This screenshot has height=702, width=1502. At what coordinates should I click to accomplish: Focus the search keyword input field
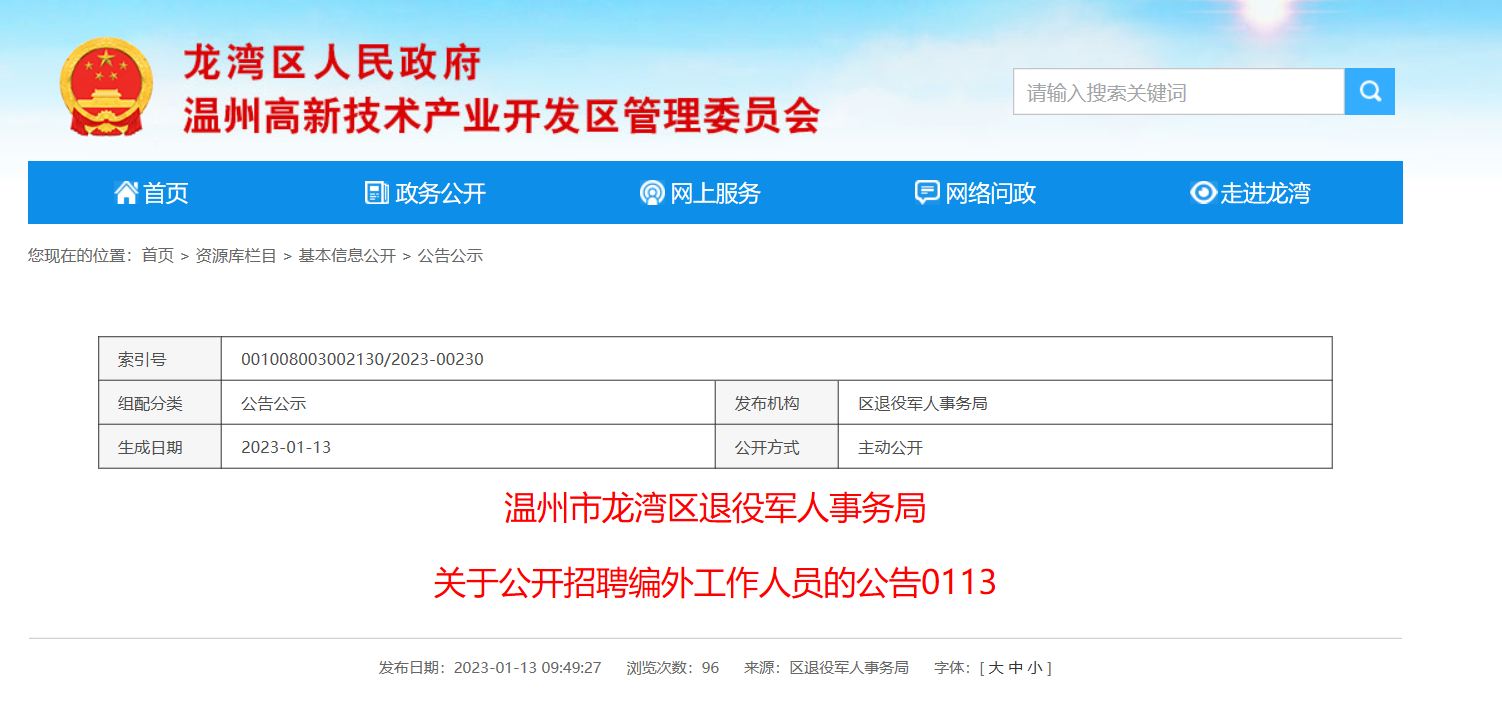click(x=1179, y=92)
